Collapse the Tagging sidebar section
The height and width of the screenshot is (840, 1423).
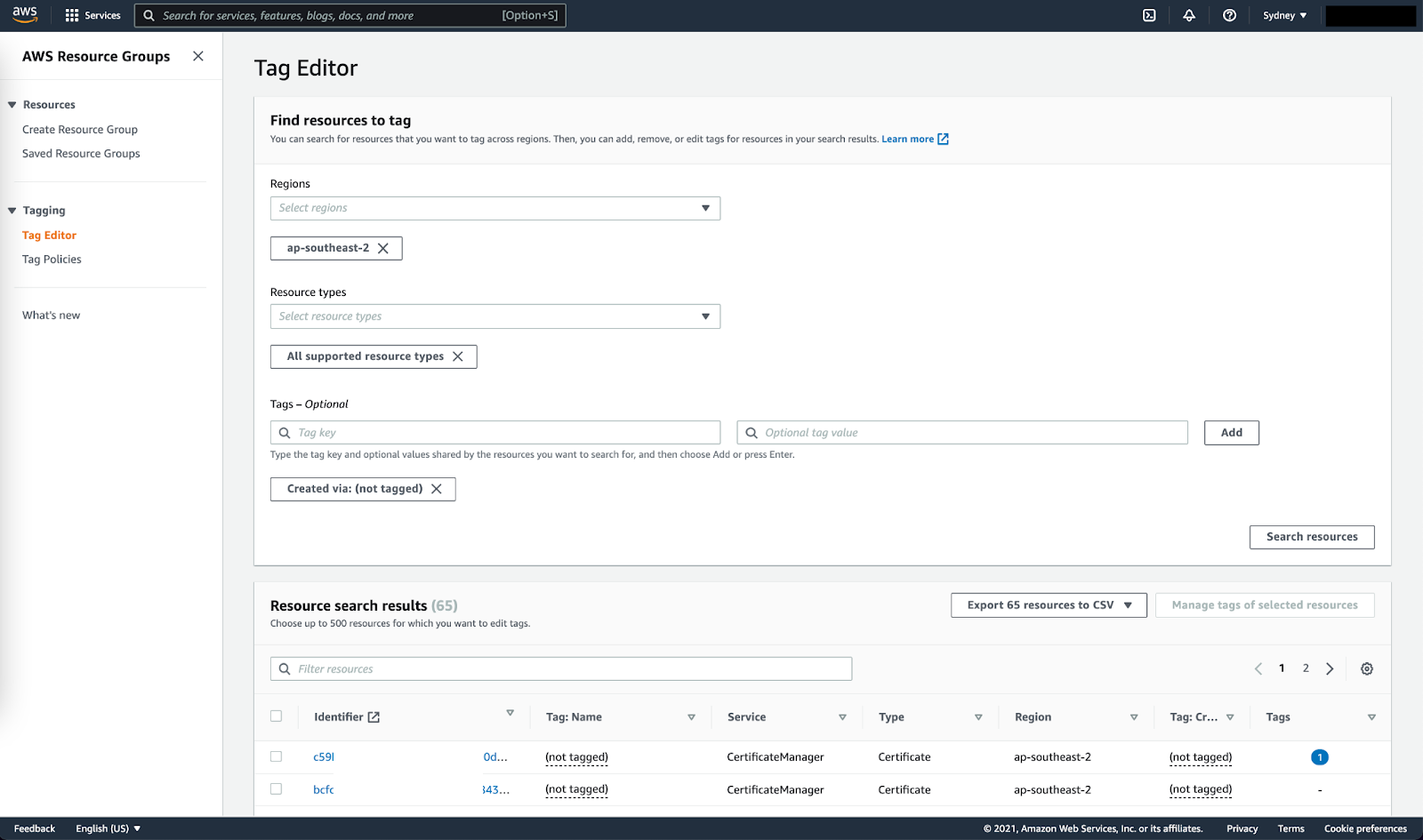click(12, 210)
